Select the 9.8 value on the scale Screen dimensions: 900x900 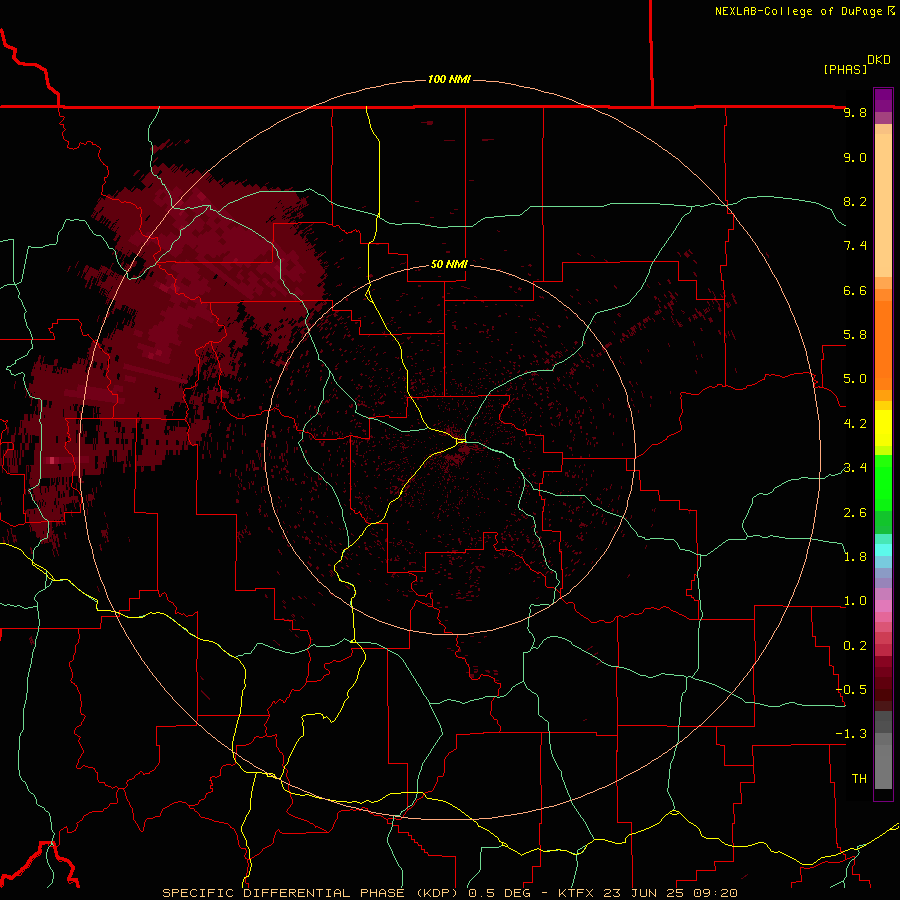click(x=855, y=112)
